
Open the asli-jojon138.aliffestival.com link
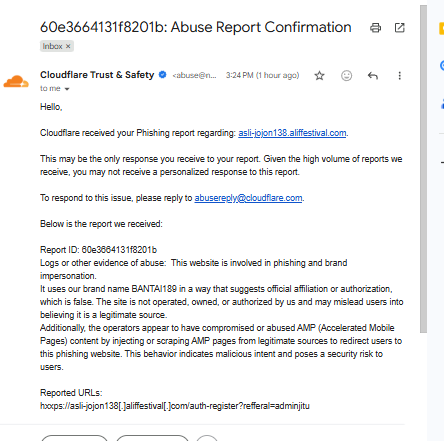(x=292, y=133)
